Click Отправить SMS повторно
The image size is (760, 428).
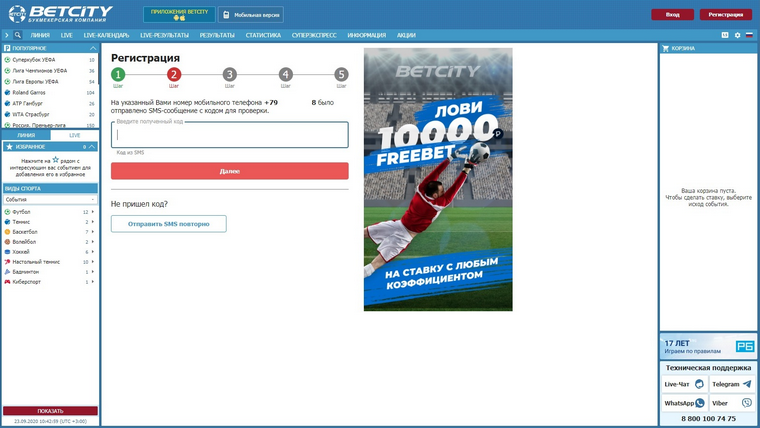pos(169,224)
